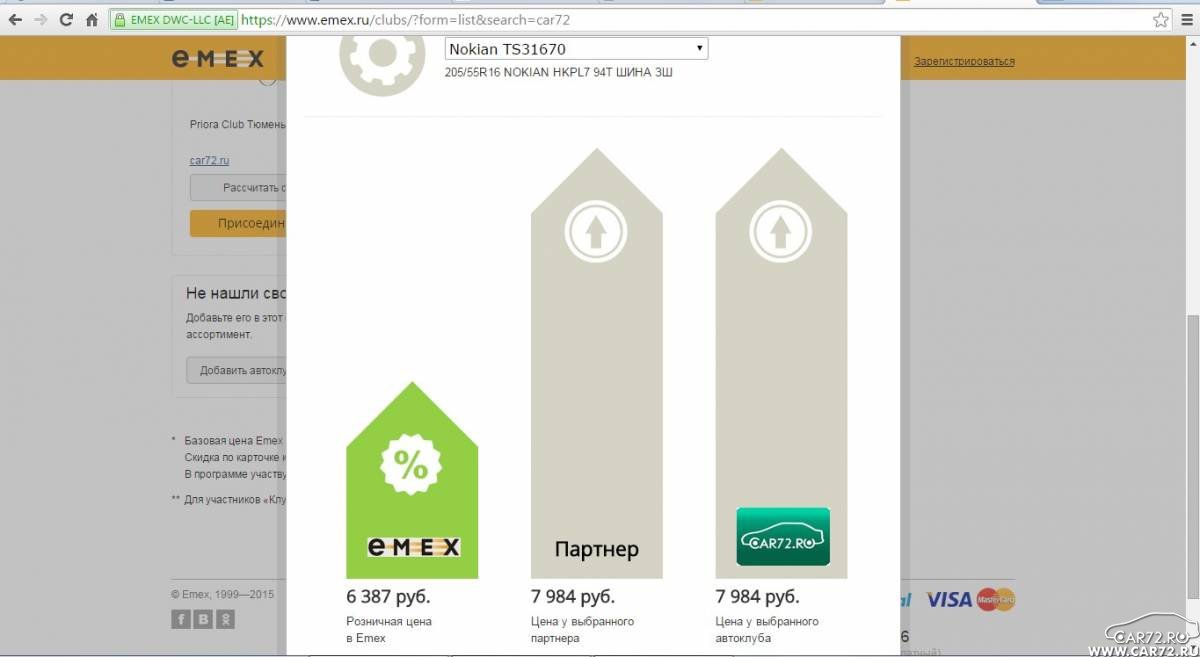The image size is (1200, 657).
Task: Bookmark this page with the star icon
Action: 1161,19
